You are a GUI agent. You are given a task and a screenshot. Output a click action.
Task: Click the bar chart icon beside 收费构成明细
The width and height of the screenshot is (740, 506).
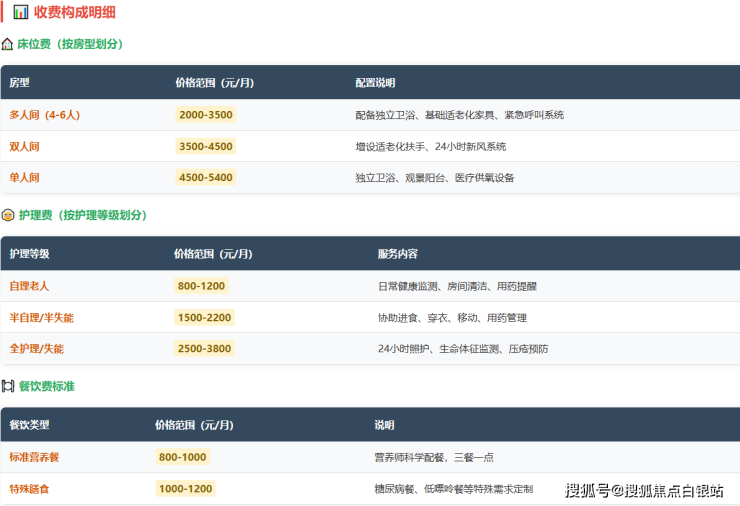click(21, 12)
